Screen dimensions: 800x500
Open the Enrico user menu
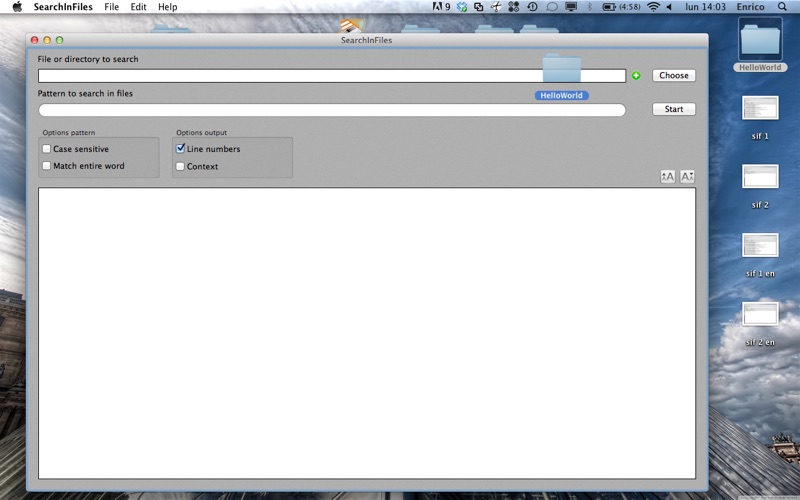coord(750,7)
